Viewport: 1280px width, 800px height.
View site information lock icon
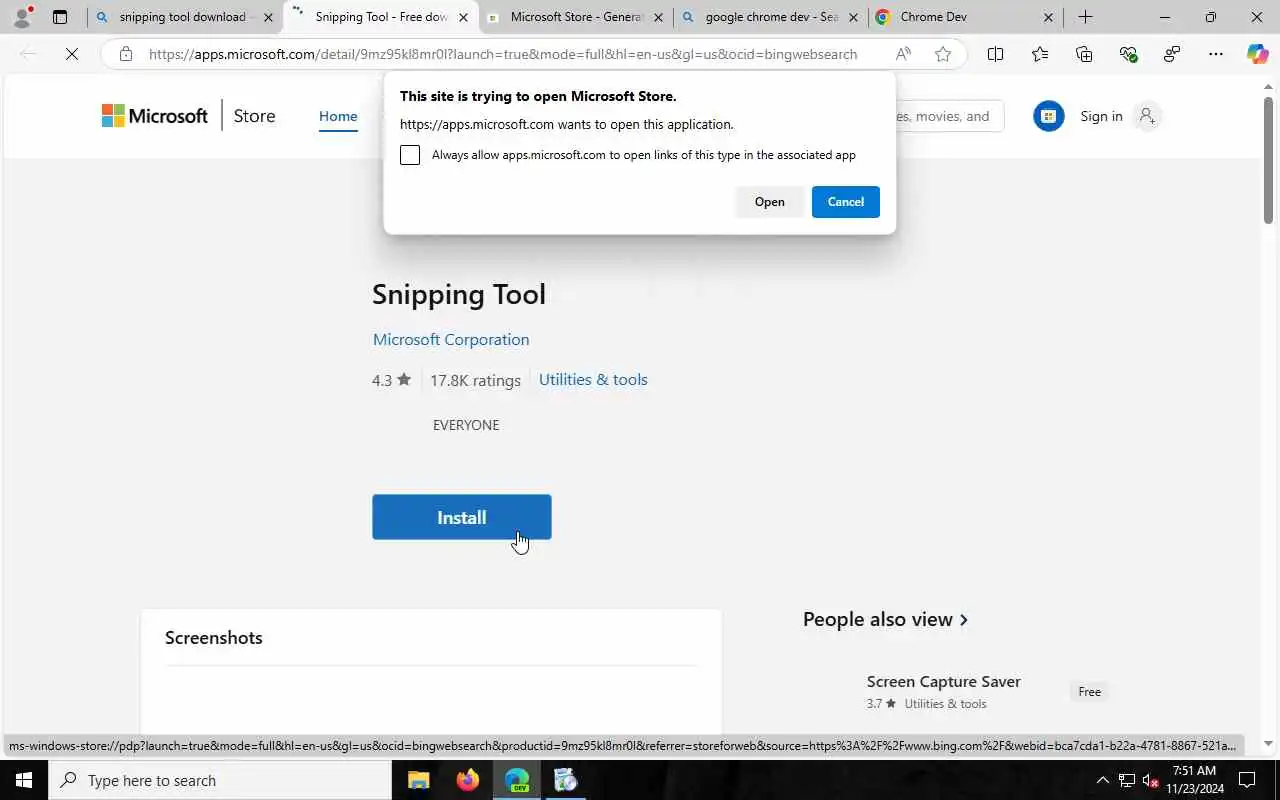coord(125,54)
